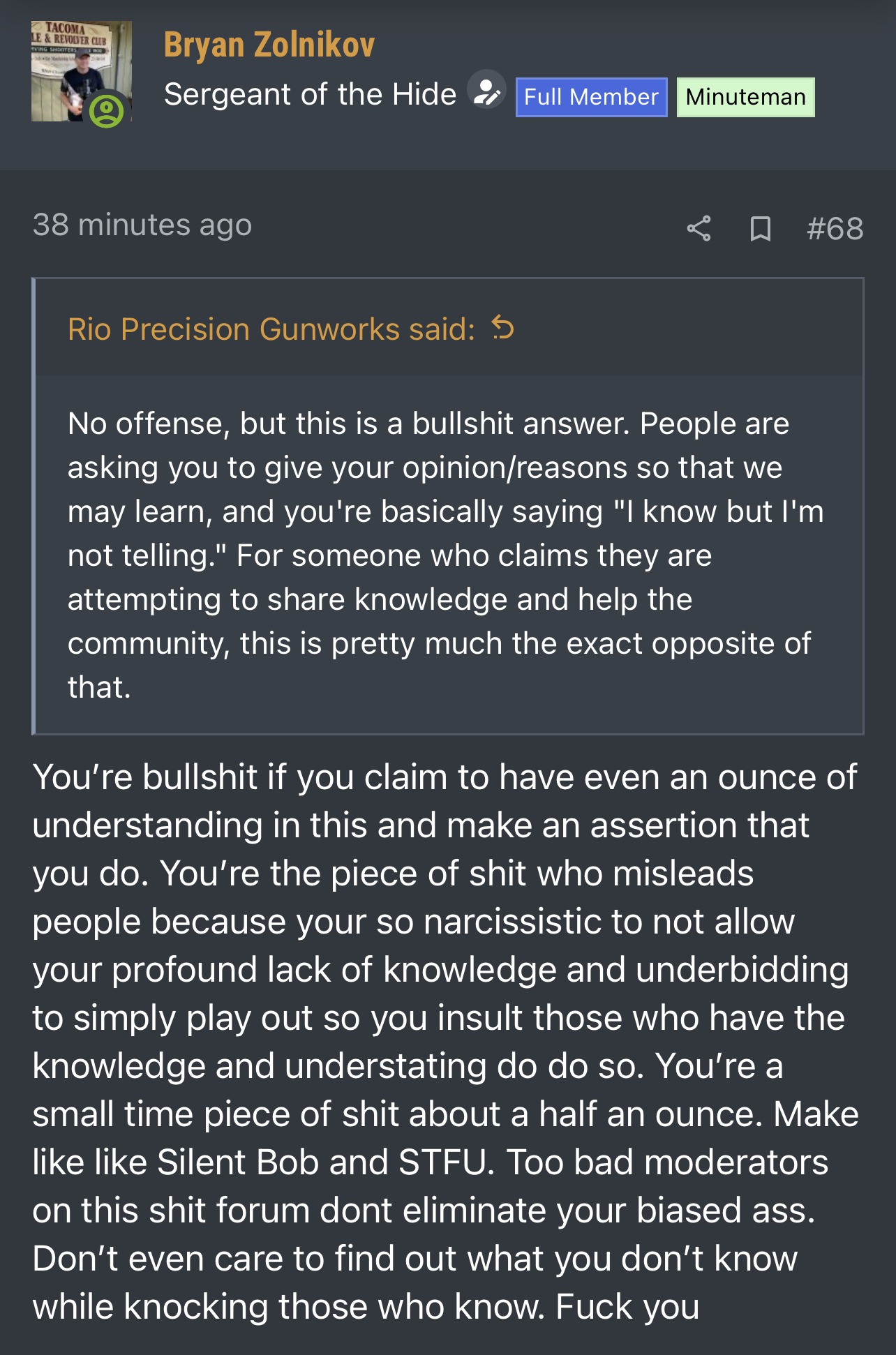
Task: Click the "38 minutes ago" timestamp
Action: 142,225
